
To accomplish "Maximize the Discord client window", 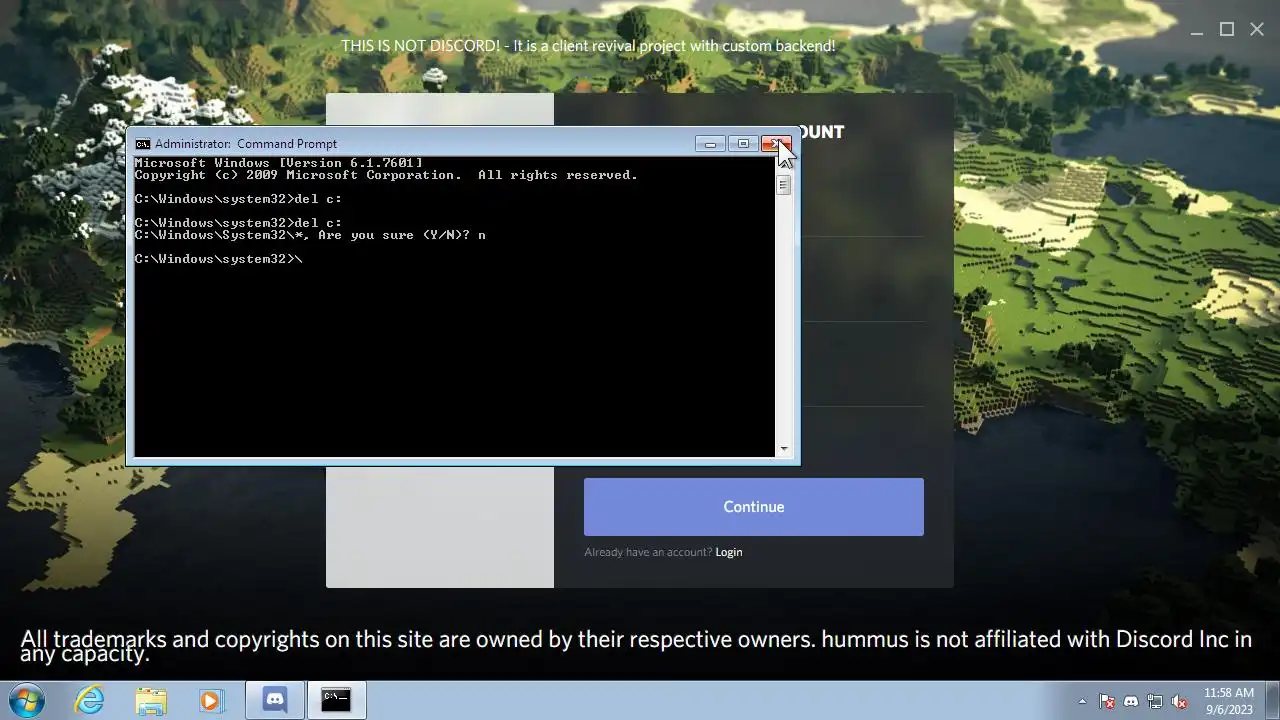I will pos(1227,30).
